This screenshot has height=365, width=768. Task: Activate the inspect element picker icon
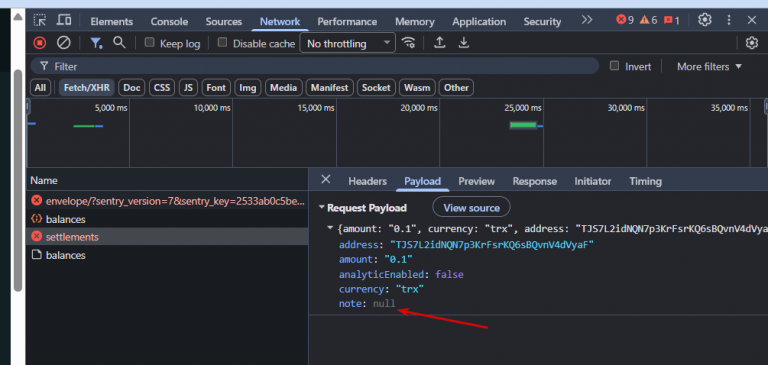pyautogui.click(x=40, y=21)
